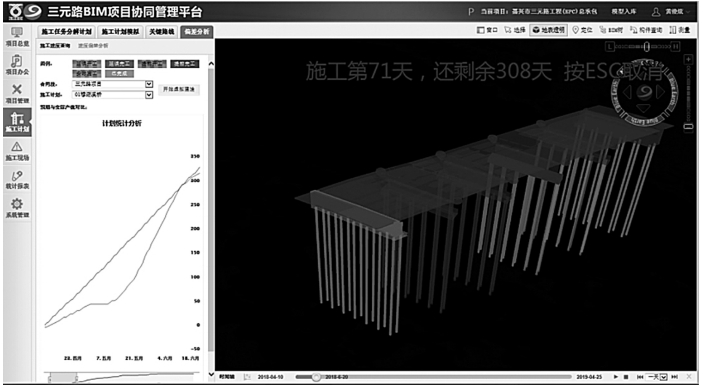Toggle 地表透明 ground transparency
This screenshot has height=388, width=703.
point(549,31)
